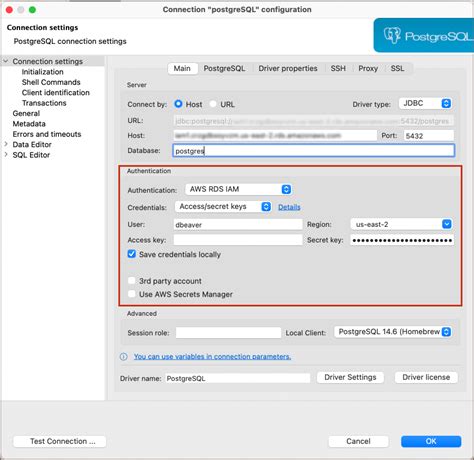This screenshot has height=460, width=474.
Task: Select the Connection settings tree item label
Action: (48, 61)
